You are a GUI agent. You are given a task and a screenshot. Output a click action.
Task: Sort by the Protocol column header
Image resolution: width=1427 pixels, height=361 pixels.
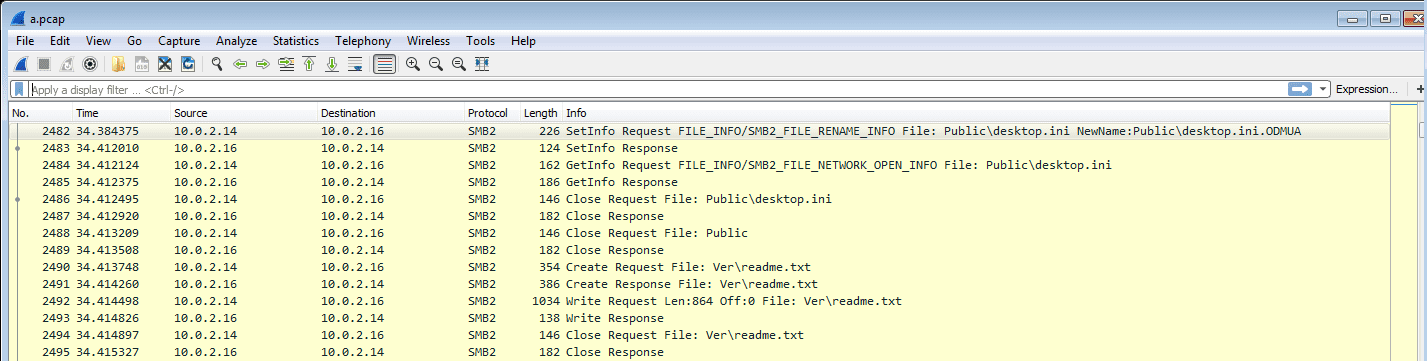click(x=492, y=113)
